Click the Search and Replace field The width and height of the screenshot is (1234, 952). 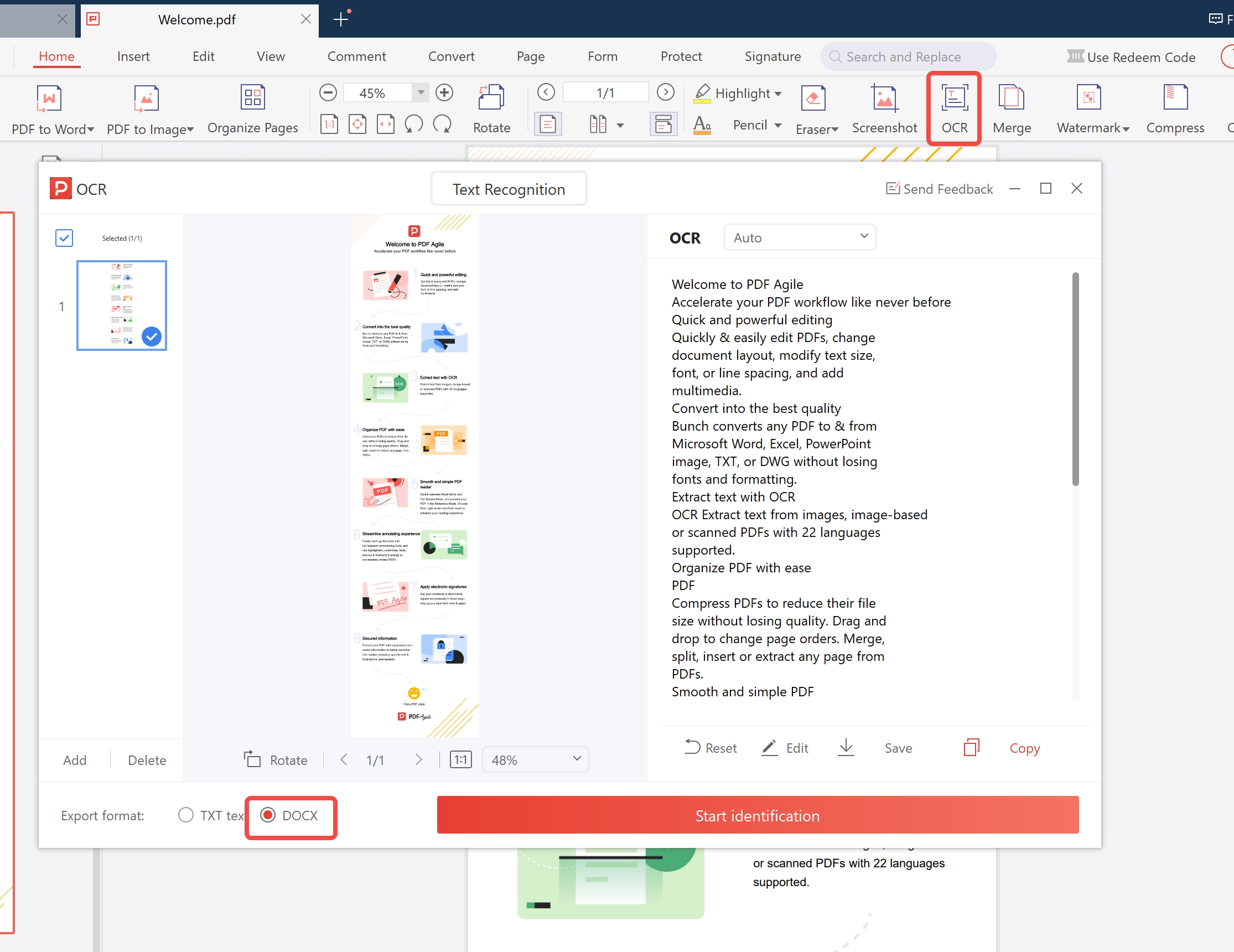908,56
